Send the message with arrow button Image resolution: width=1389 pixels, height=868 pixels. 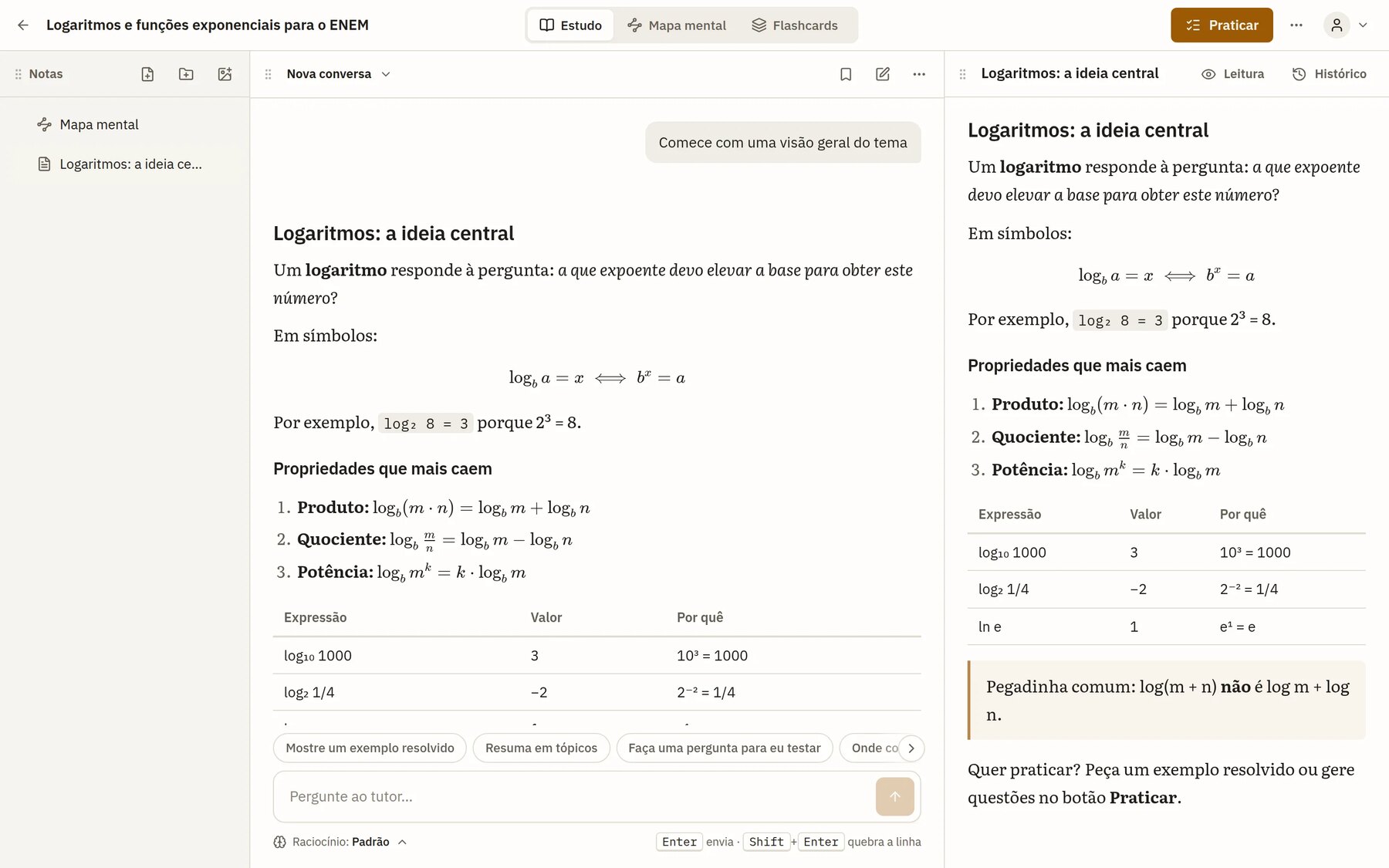[895, 796]
